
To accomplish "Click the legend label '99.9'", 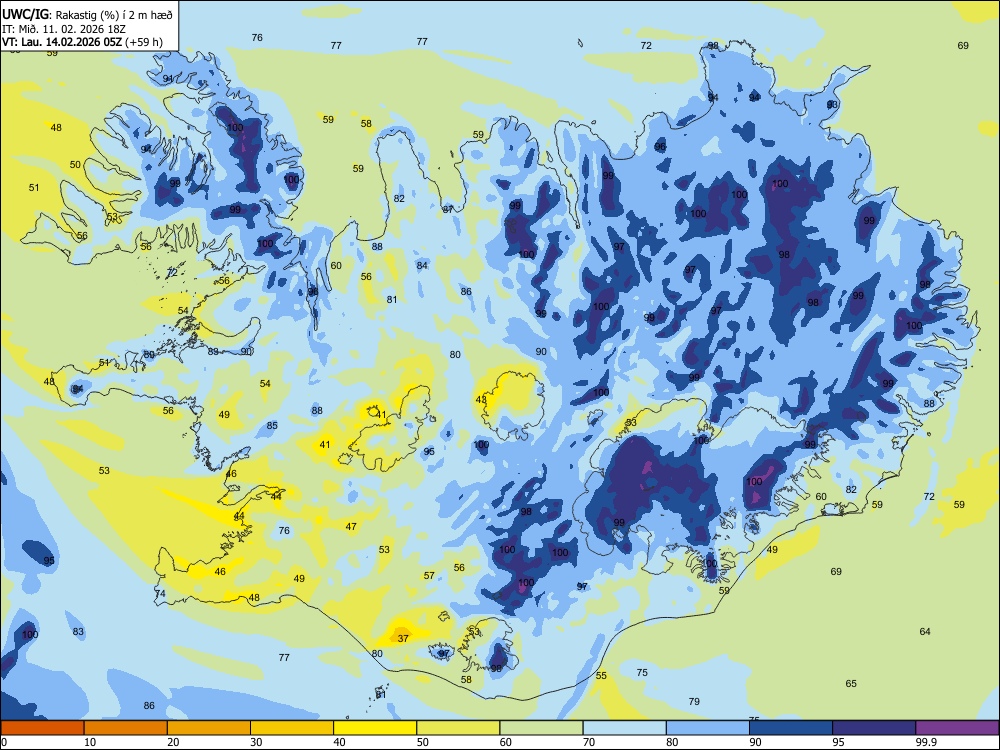I will [926, 742].
